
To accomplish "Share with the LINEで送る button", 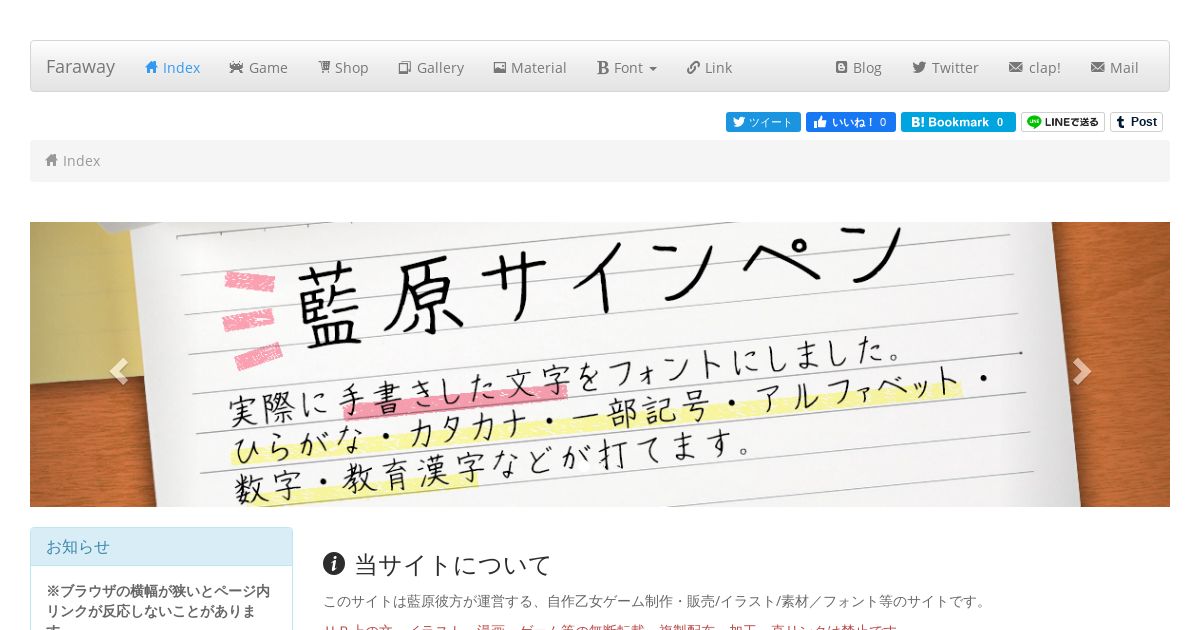I will coord(1063,122).
